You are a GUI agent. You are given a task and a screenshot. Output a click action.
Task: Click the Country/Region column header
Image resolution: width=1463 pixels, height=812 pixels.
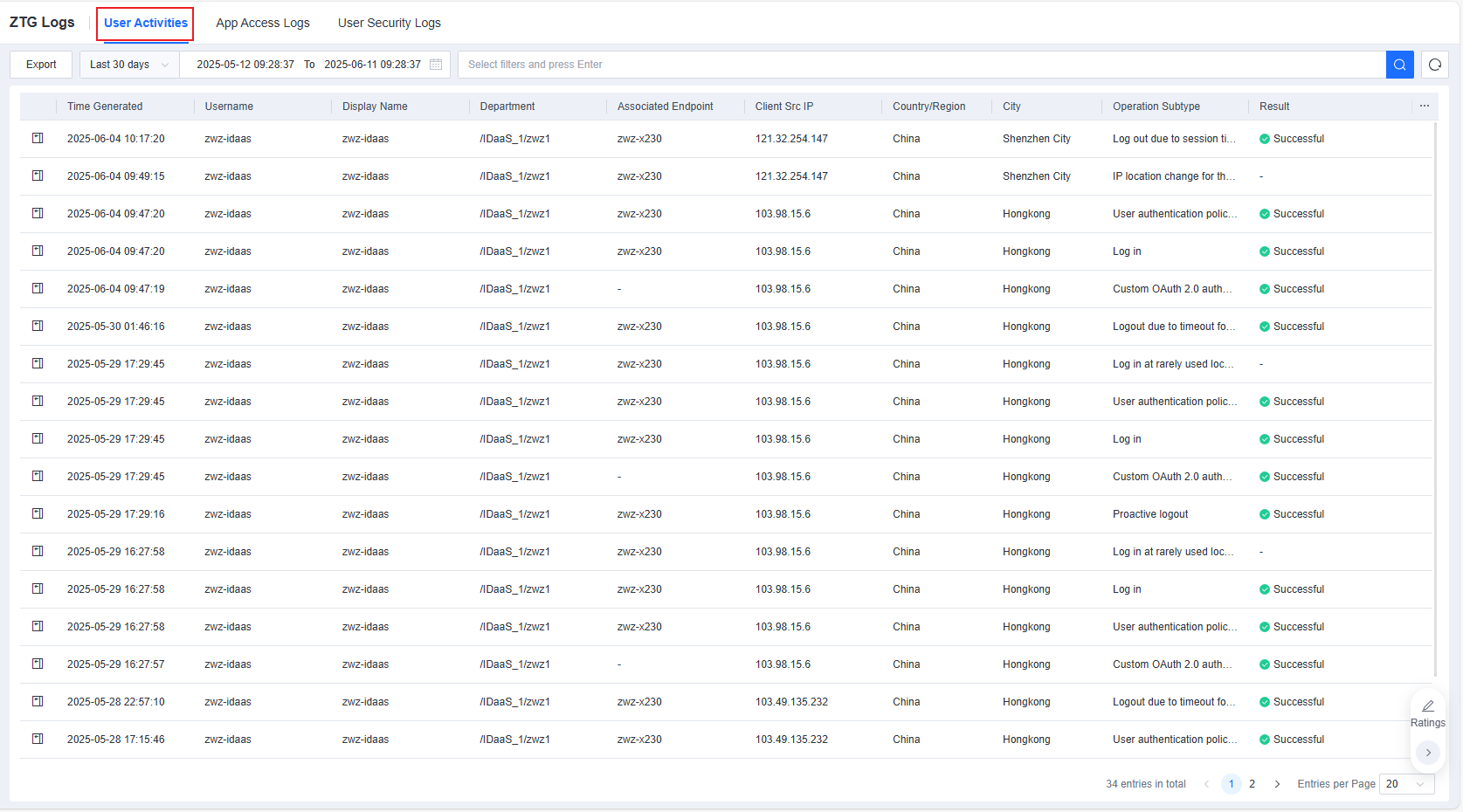pyautogui.click(x=929, y=107)
